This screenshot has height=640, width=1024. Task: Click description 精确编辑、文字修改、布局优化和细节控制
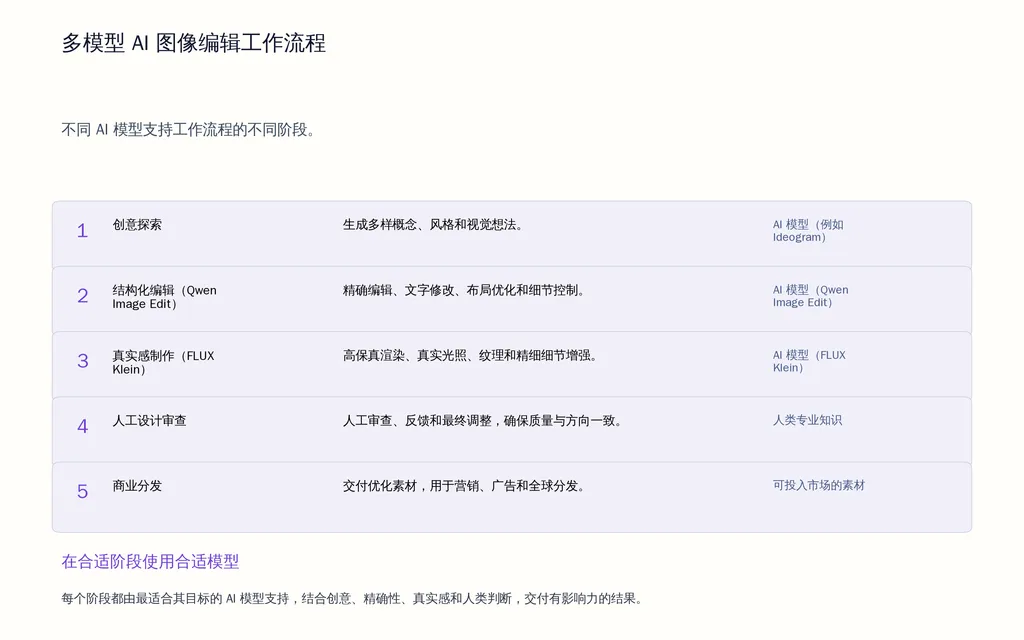(x=464, y=290)
